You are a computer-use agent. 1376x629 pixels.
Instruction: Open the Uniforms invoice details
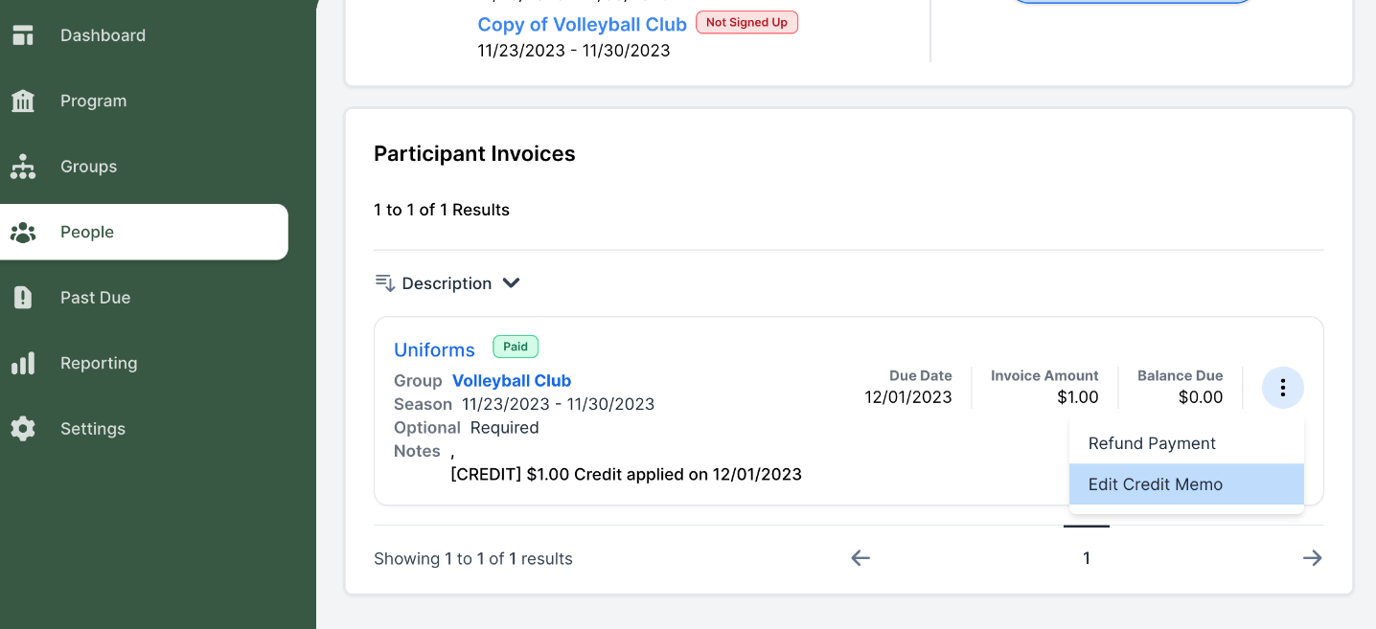(434, 349)
